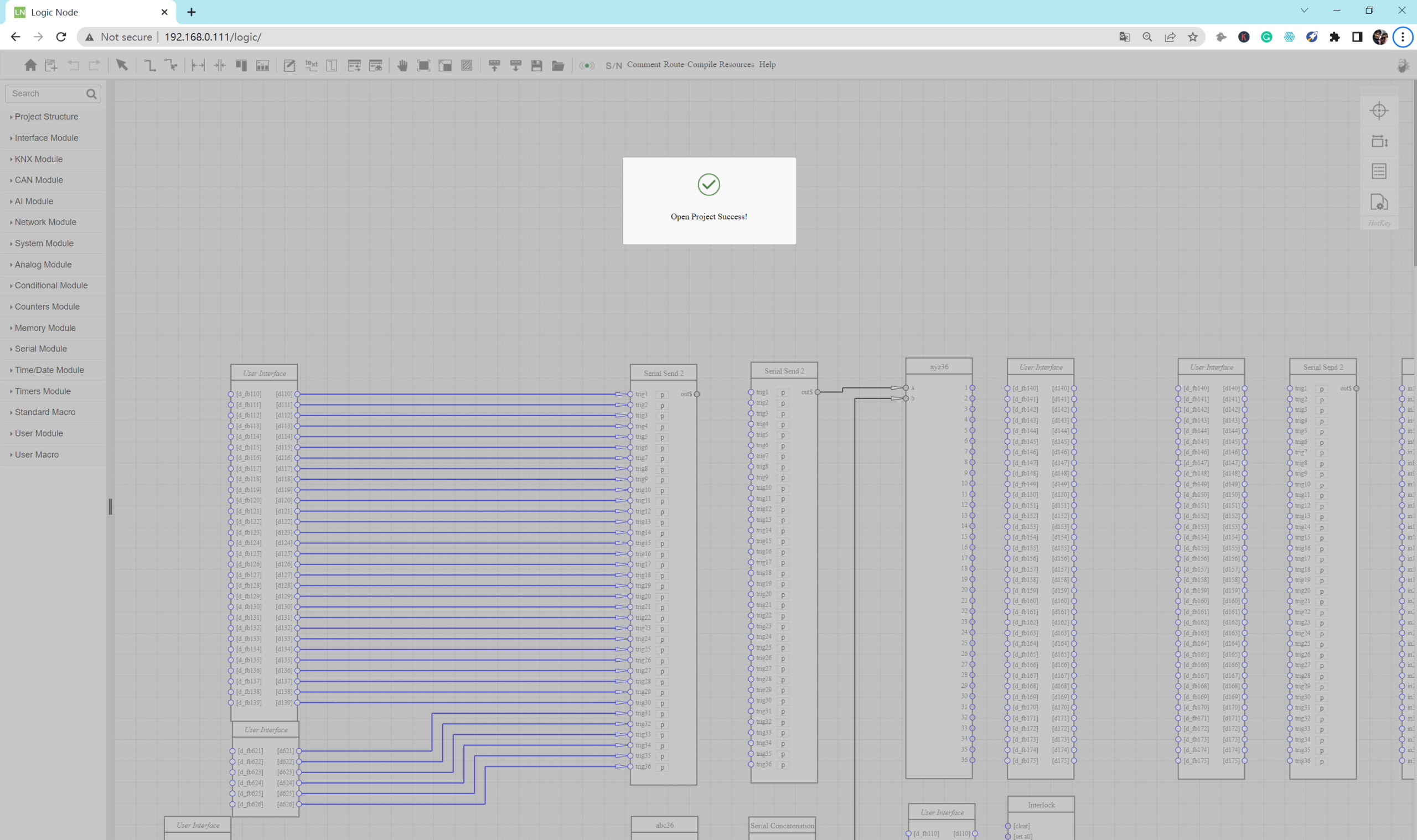This screenshot has width=1417, height=840.
Task: Click the Comment toolbar text button
Action: click(x=644, y=65)
